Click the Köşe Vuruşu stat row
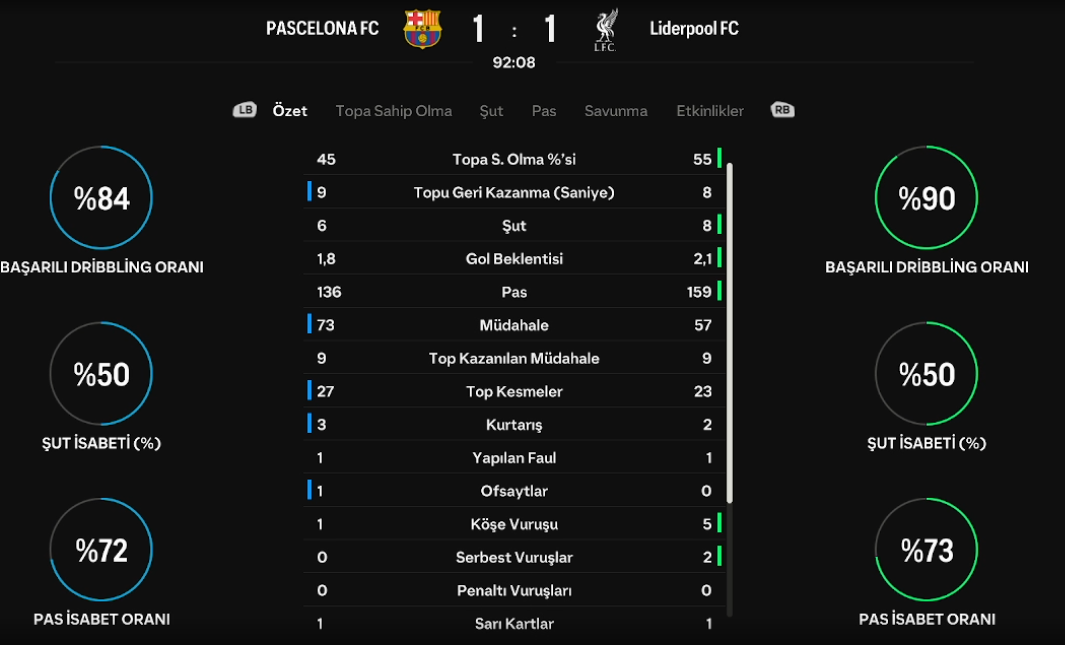Screen dimensions: 1065x645 pos(514,524)
